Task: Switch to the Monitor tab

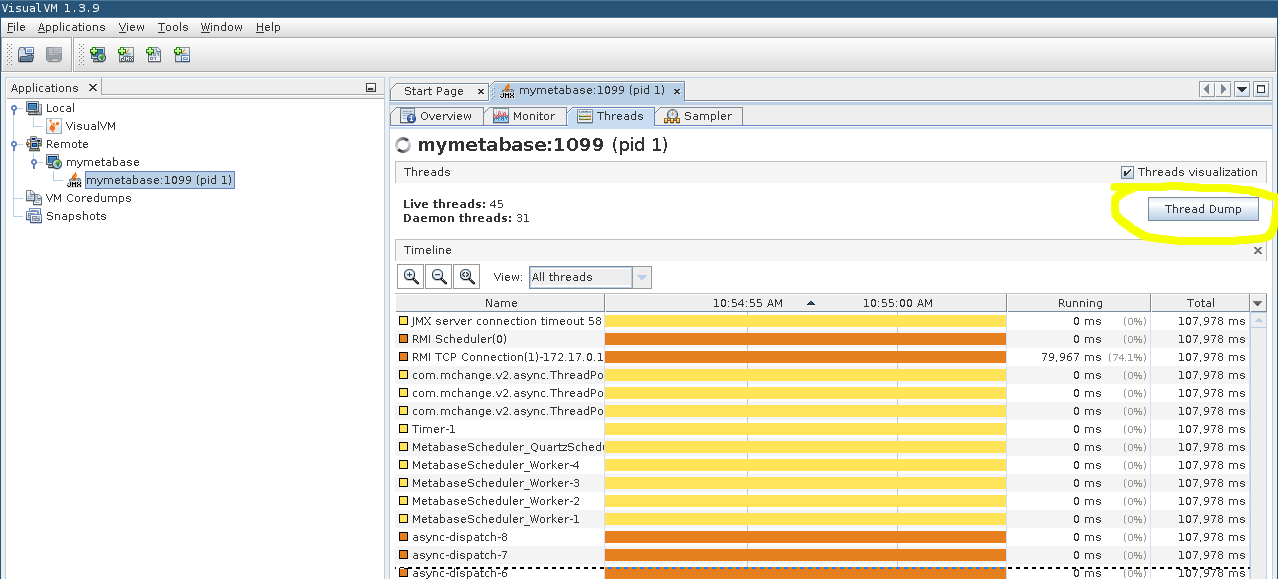Action: pos(524,116)
